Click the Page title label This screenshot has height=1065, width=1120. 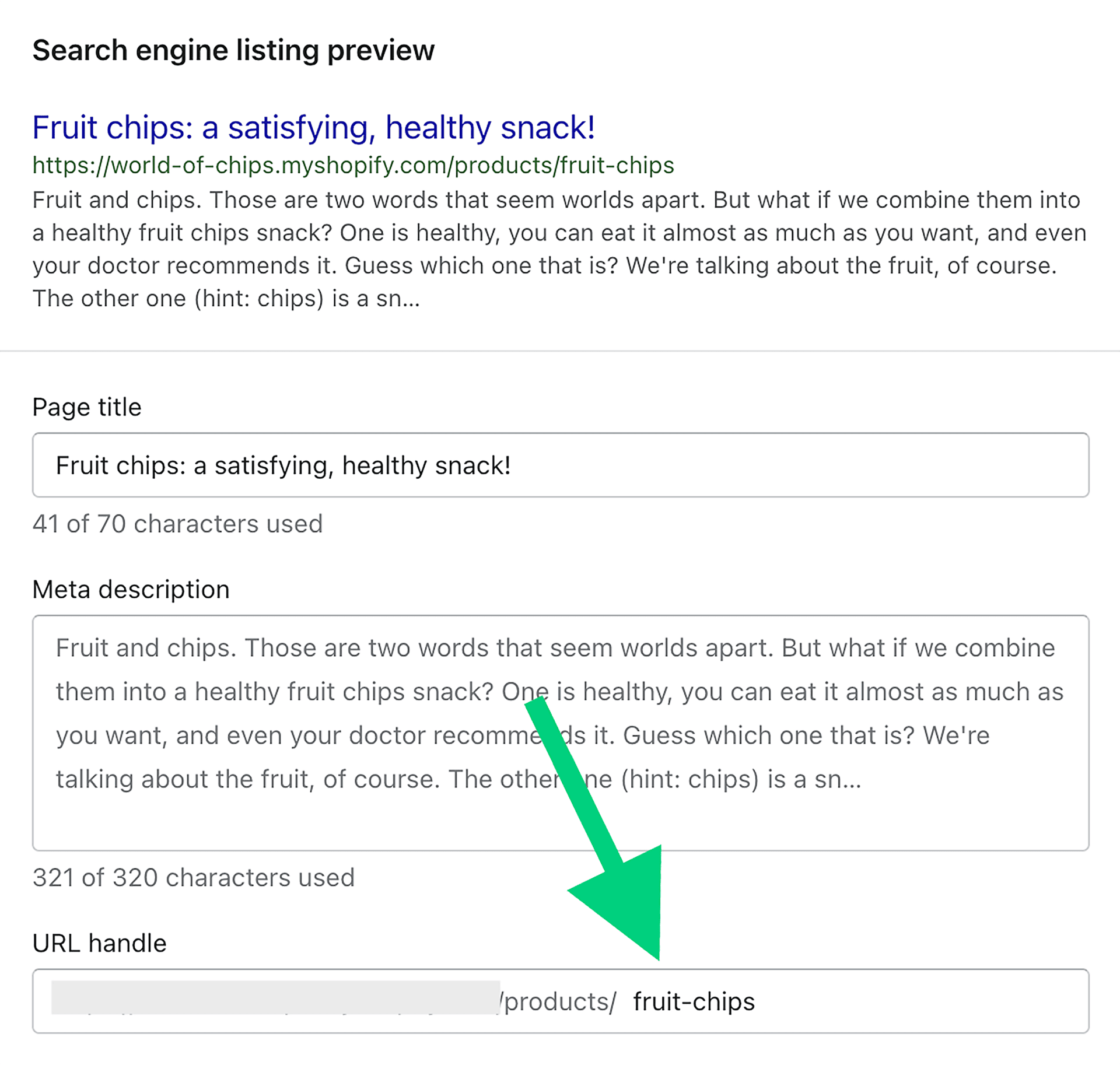[86, 407]
